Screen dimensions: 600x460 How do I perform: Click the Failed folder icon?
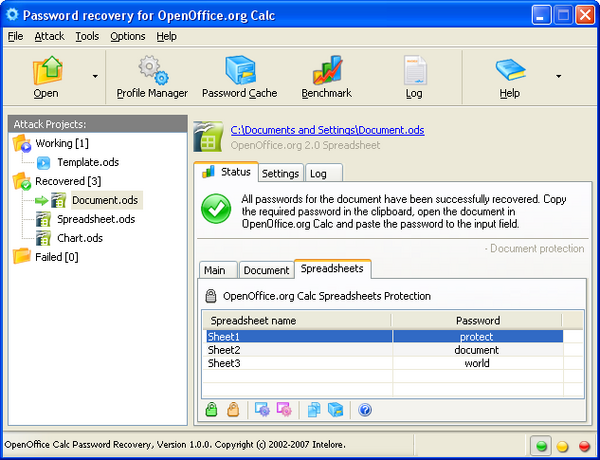21,256
